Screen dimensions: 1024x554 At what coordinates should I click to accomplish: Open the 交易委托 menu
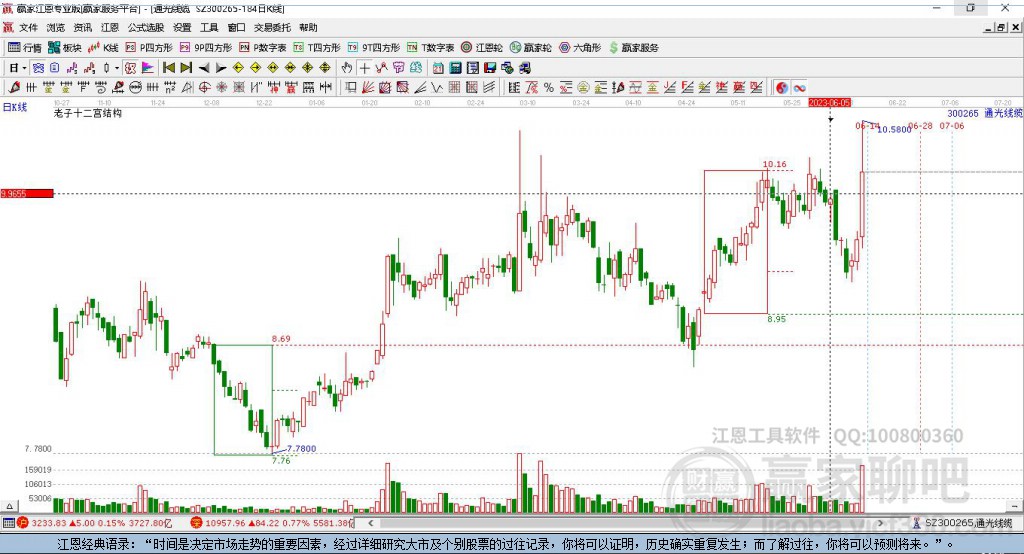[x=272, y=27]
